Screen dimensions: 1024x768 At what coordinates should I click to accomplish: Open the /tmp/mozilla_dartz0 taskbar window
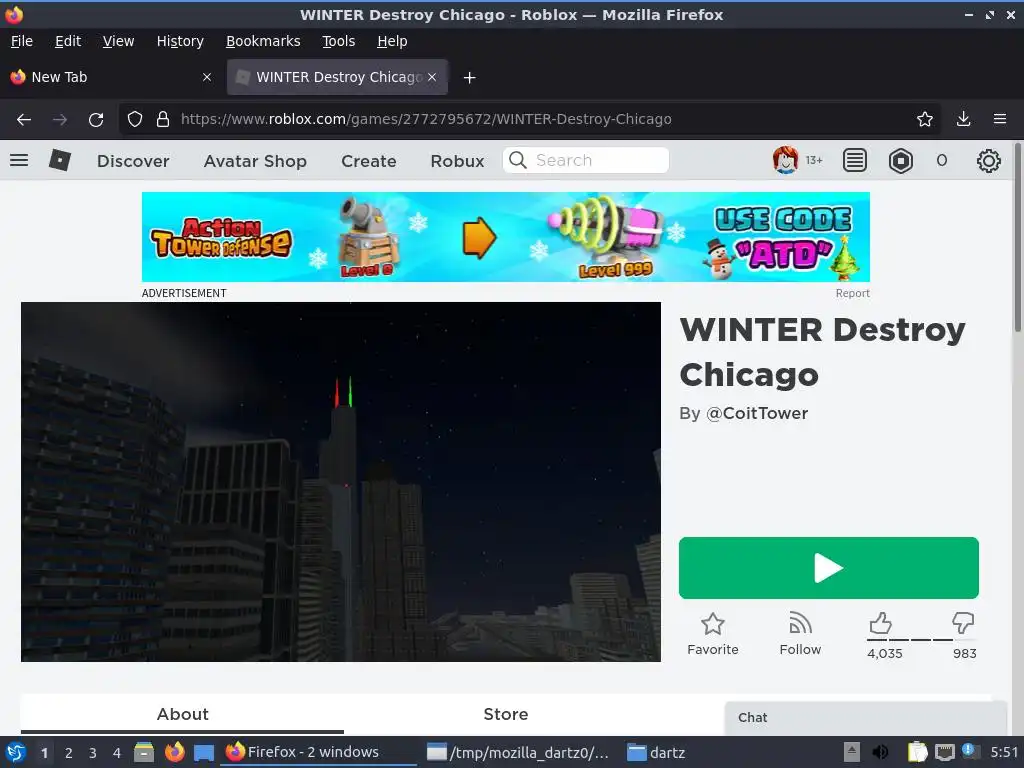click(517, 752)
